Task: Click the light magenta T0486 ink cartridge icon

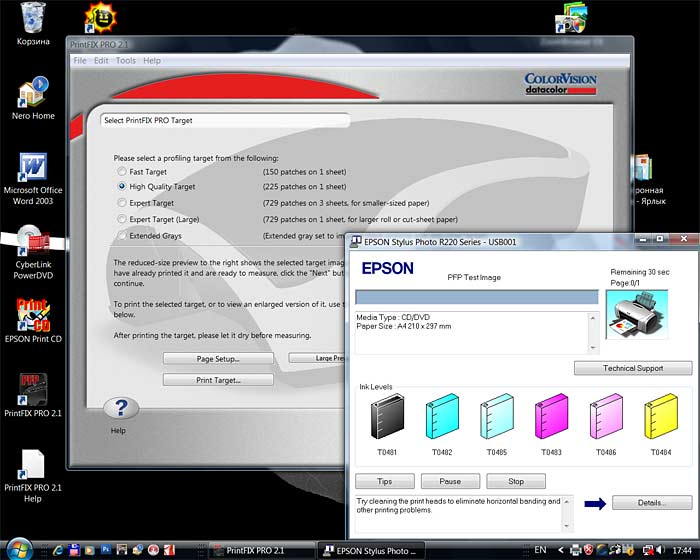Action: coord(606,416)
